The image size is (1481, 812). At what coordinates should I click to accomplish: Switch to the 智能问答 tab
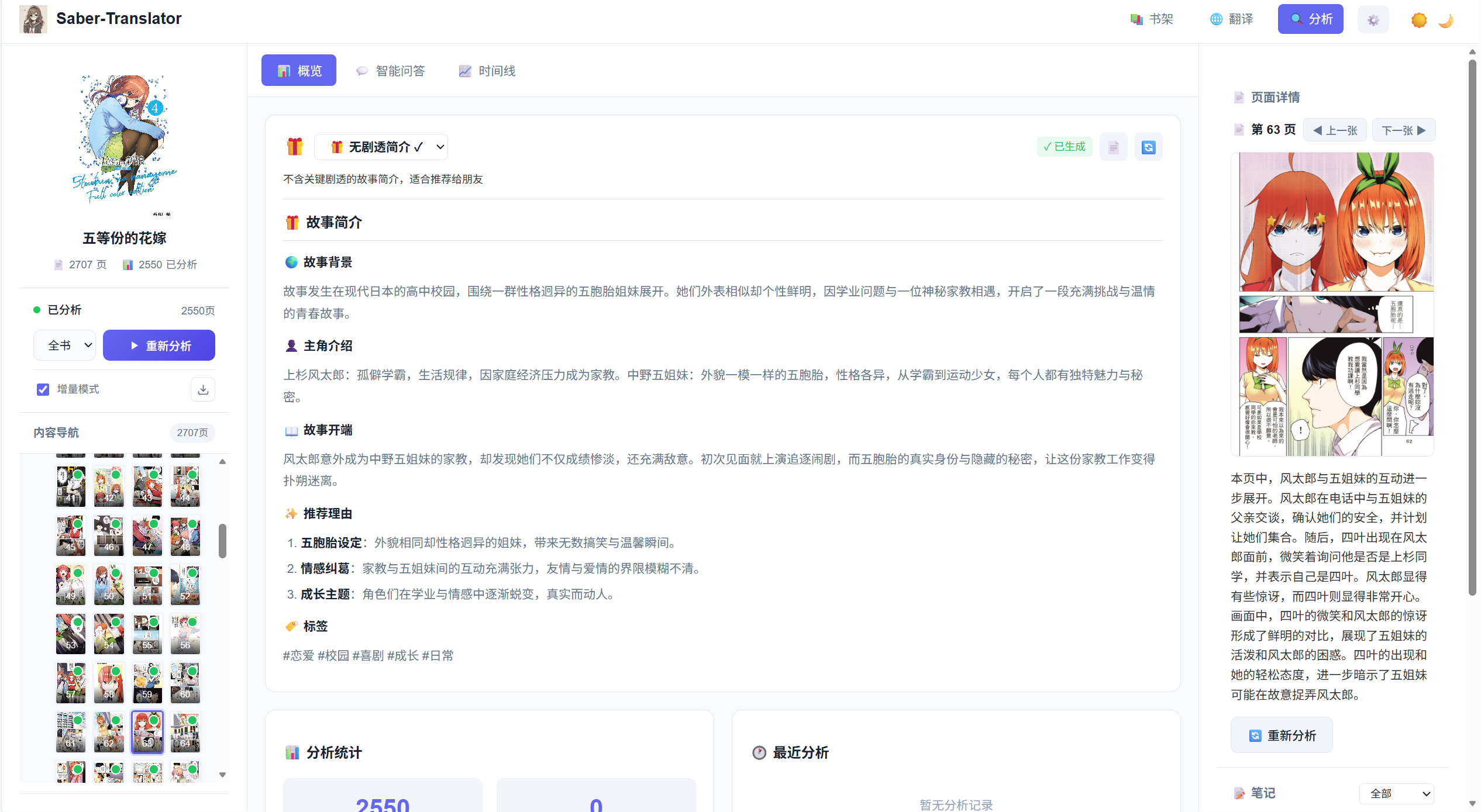tap(391, 70)
